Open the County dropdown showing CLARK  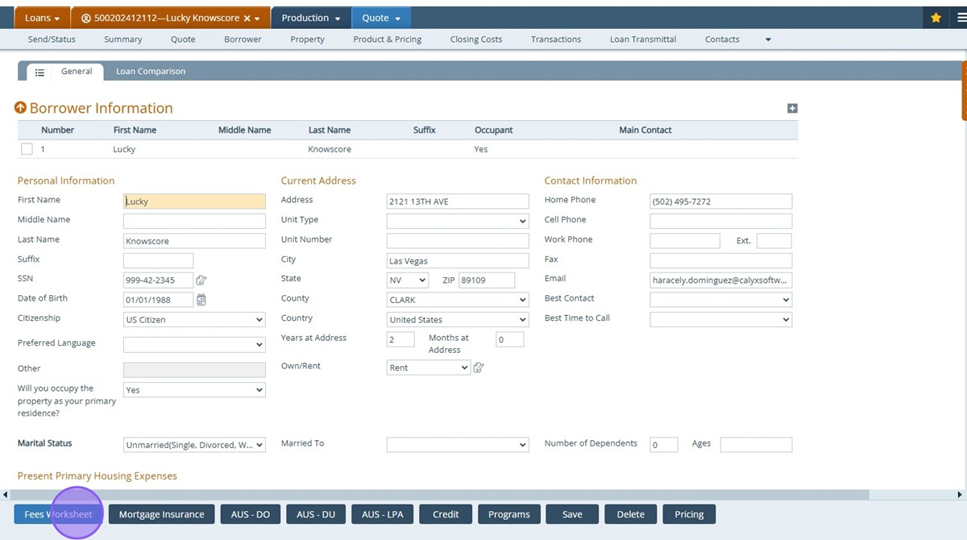[457, 300]
